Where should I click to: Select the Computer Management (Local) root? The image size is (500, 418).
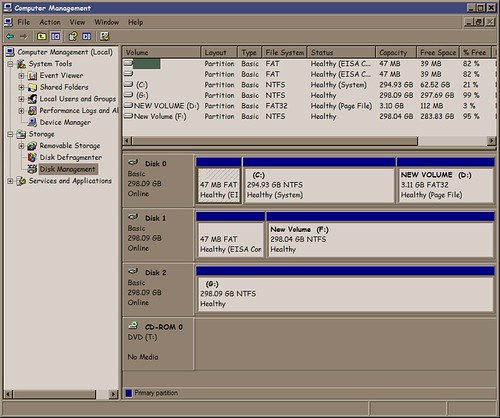click(65, 52)
